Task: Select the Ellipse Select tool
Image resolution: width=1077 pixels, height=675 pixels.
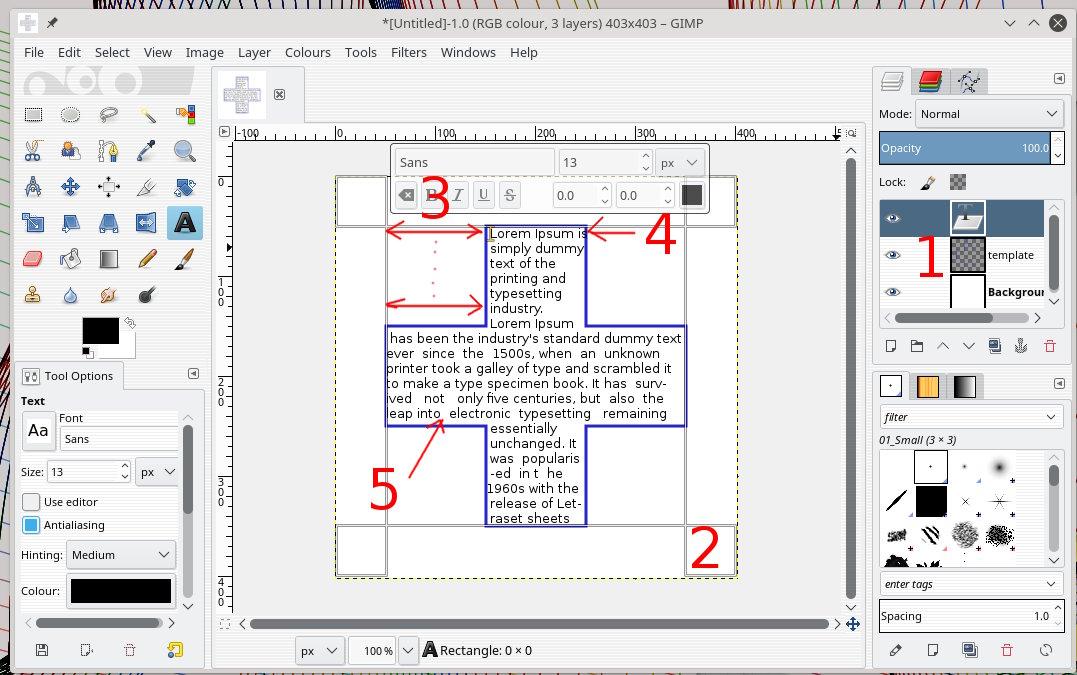Action: click(x=70, y=115)
